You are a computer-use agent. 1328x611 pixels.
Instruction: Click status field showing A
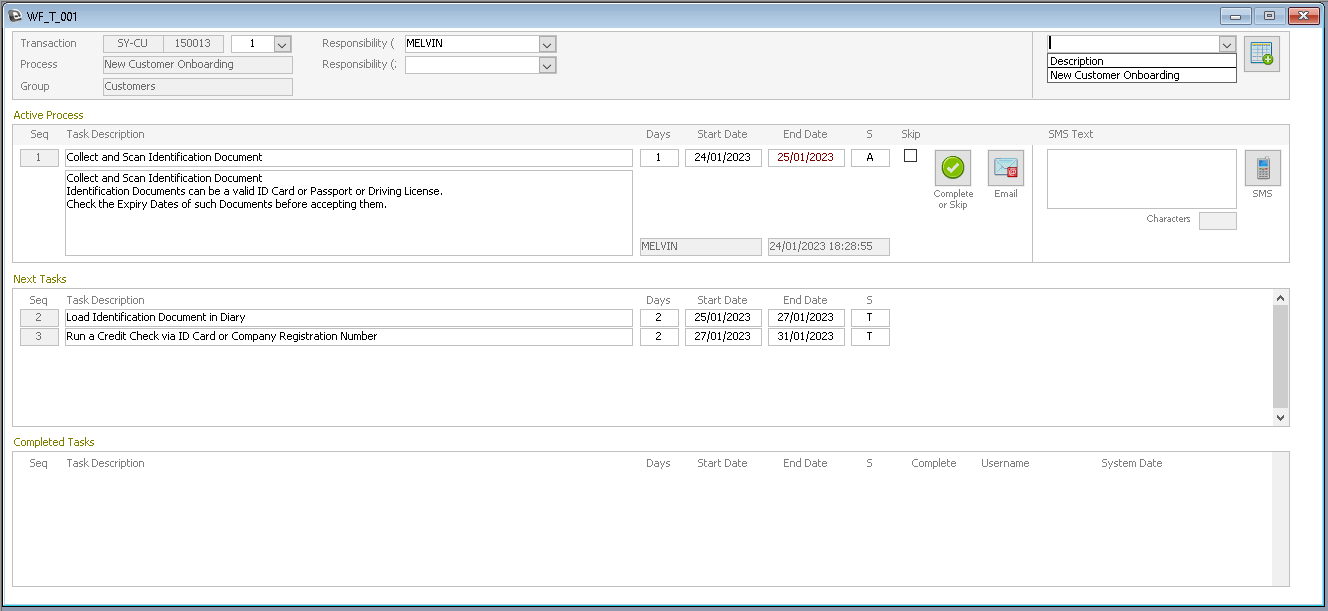pyautogui.click(x=870, y=157)
